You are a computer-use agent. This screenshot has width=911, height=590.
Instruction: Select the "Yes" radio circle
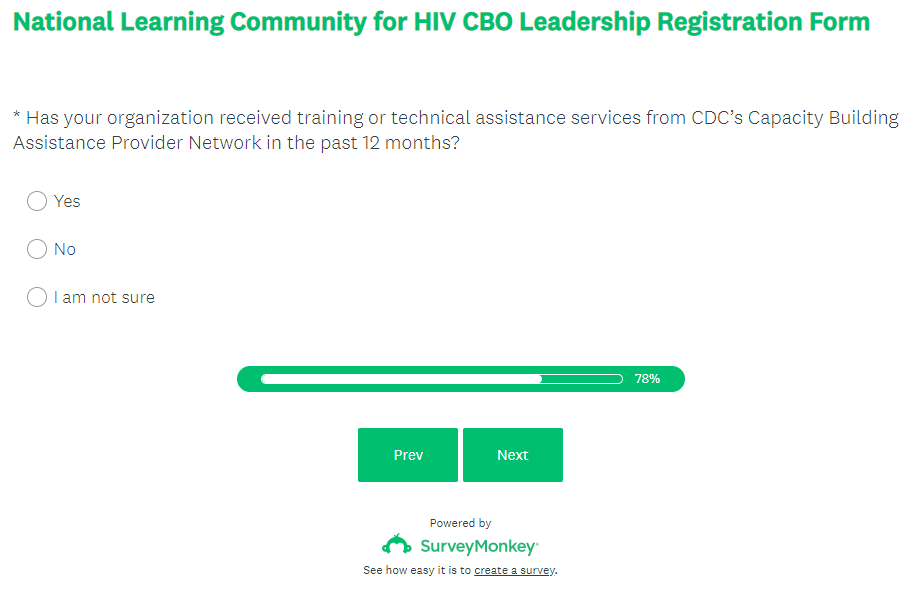37,201
